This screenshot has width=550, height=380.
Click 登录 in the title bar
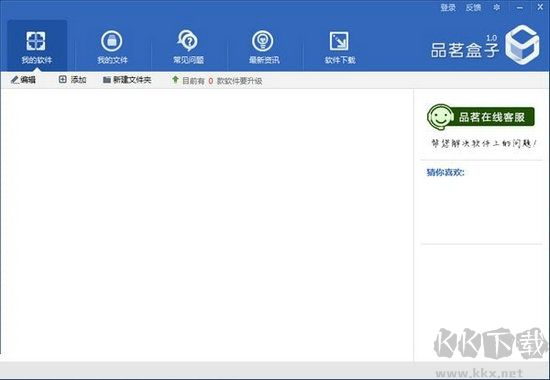448,7
